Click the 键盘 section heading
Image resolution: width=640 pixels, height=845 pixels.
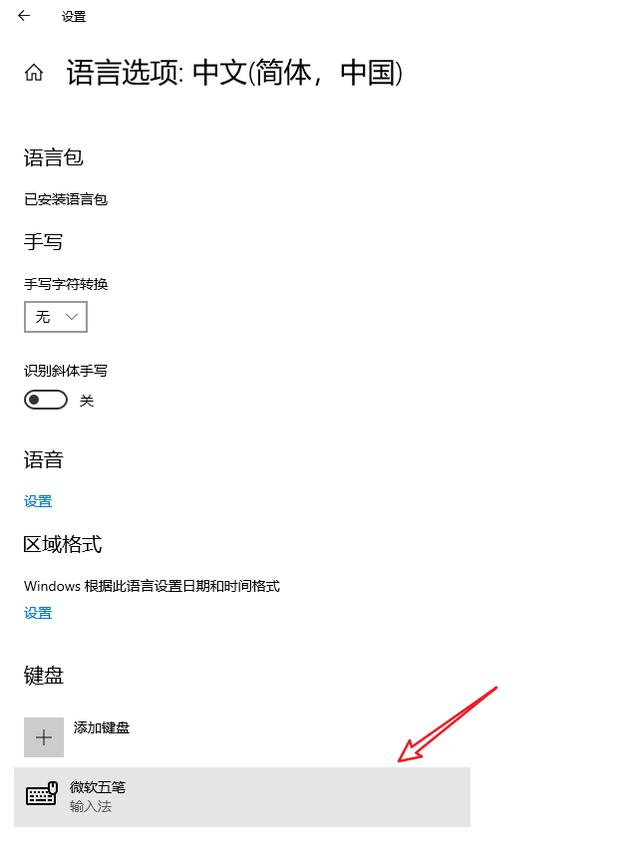coord(44,675)
